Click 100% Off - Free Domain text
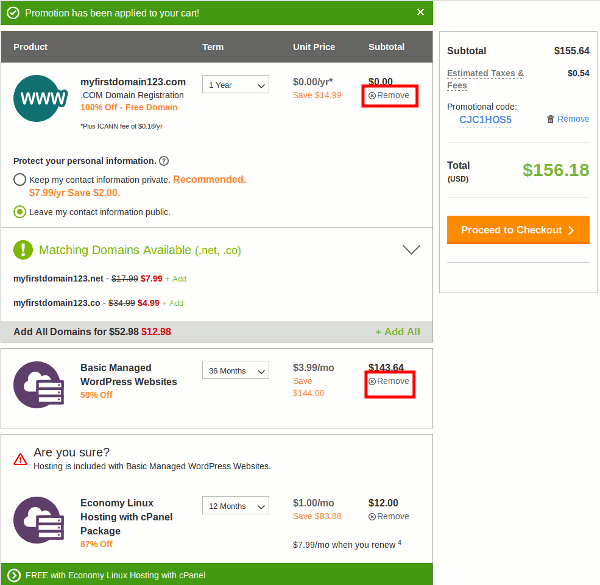 click(x=129, y=108)
